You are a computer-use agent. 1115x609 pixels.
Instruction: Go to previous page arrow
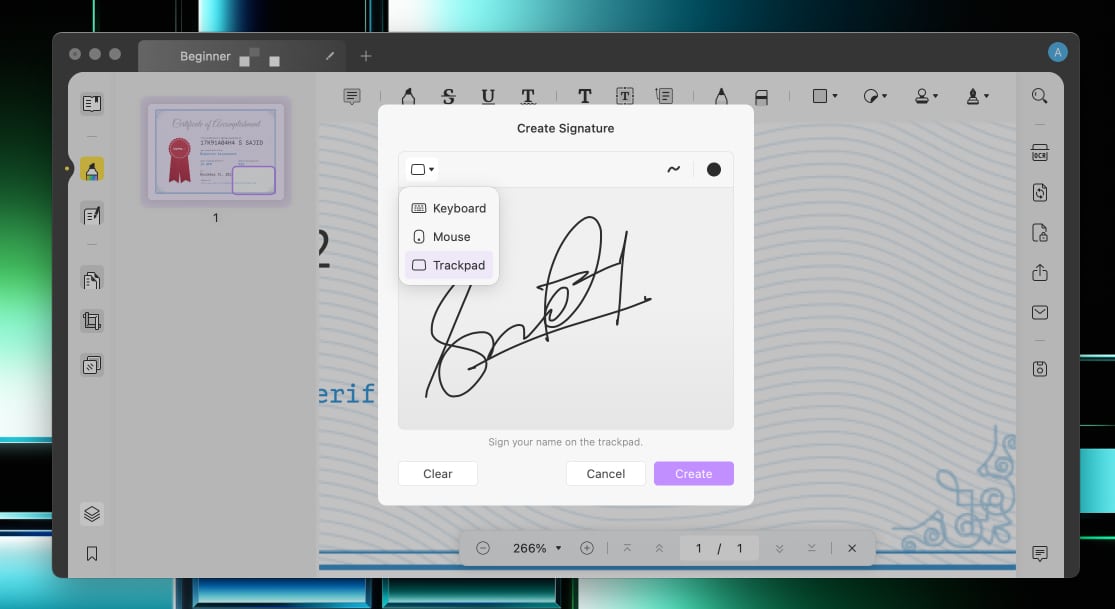tap(659, 548)
